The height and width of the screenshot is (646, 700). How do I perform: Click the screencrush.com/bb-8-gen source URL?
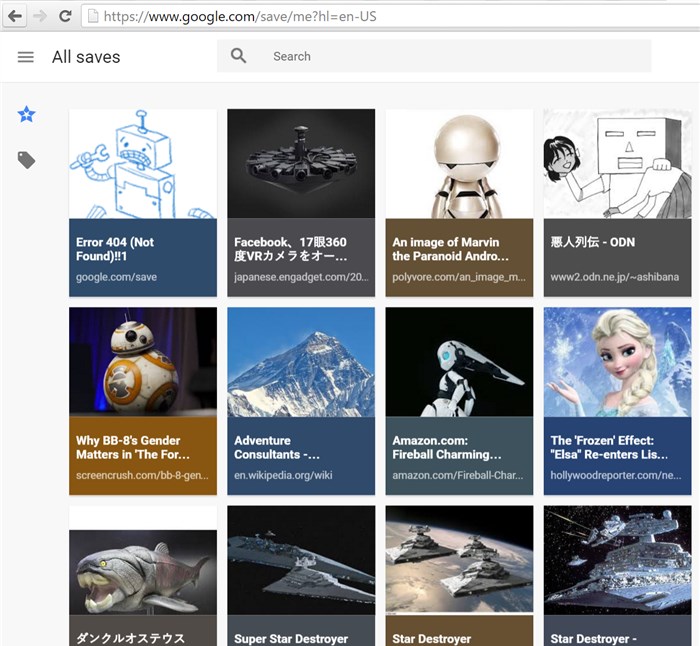pyautogui.click(x=142, y=475)
